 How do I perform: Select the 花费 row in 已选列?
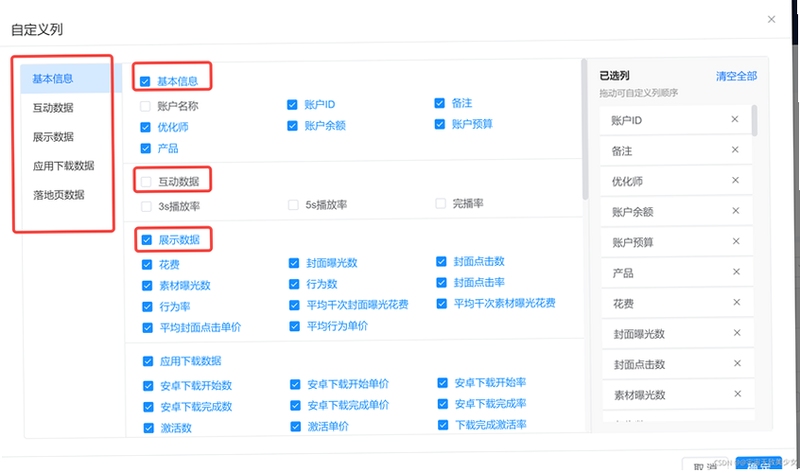[678, 304]
